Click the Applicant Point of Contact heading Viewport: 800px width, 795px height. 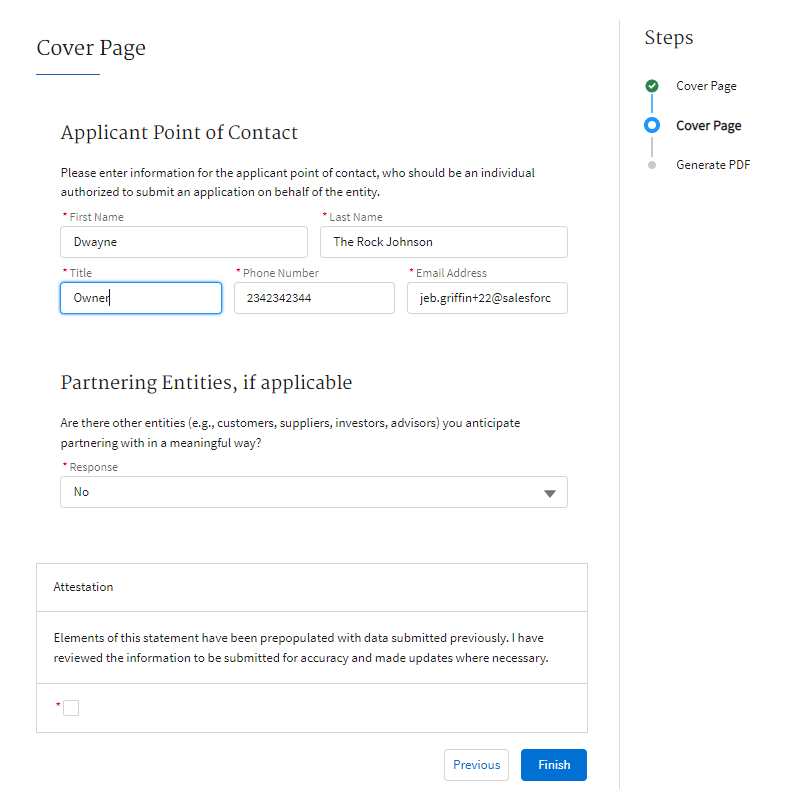pos(179,133)
